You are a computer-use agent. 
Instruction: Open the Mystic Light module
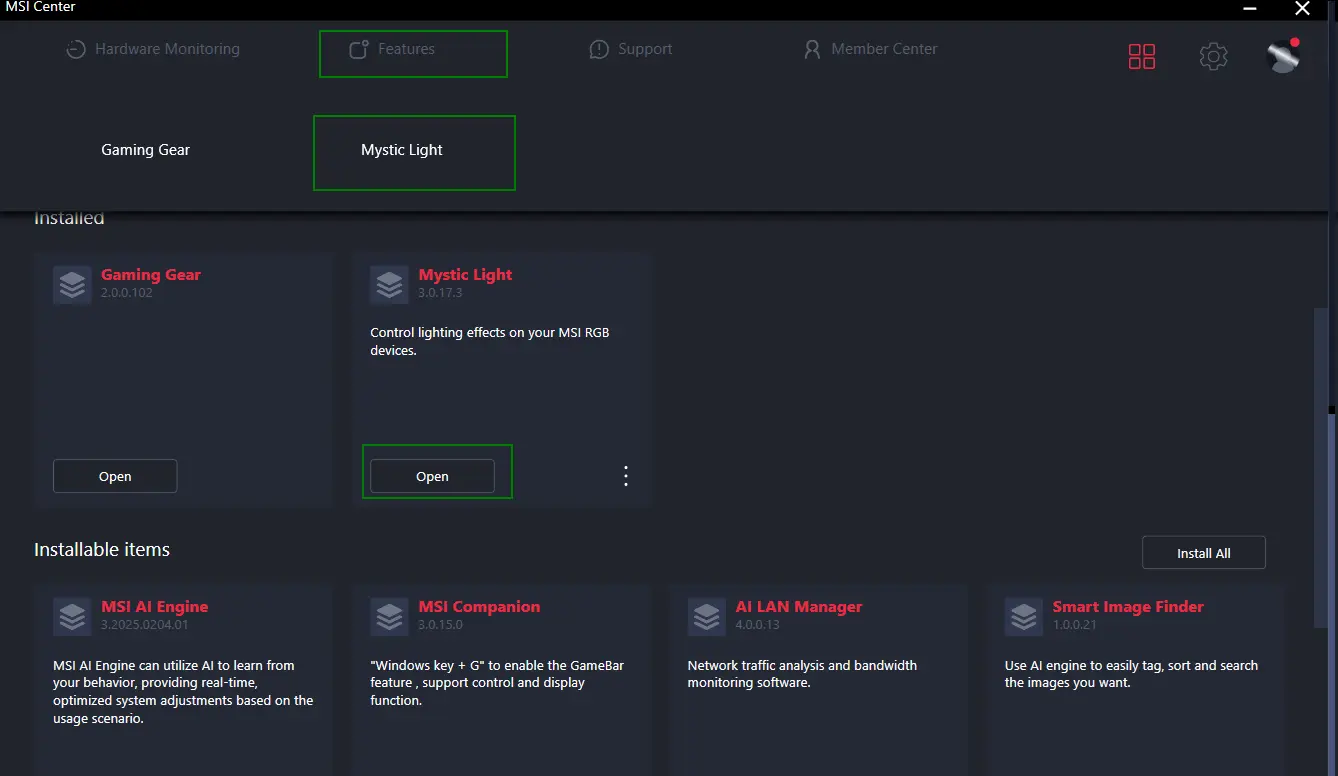tap(432, 476)
